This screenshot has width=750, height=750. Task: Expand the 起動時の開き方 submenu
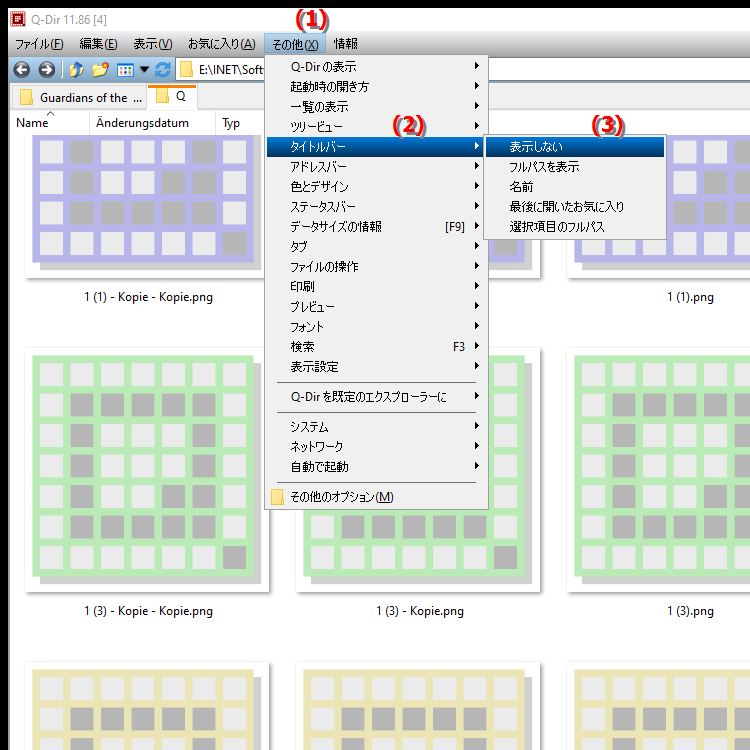pyautogui.click(x=376, y=87)
